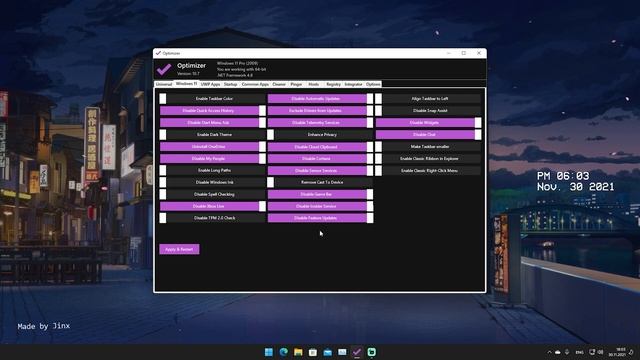Click the Optimizer checkmark icon in taskbar
Screen dimensions: 640x360
(x=357, y=352)
